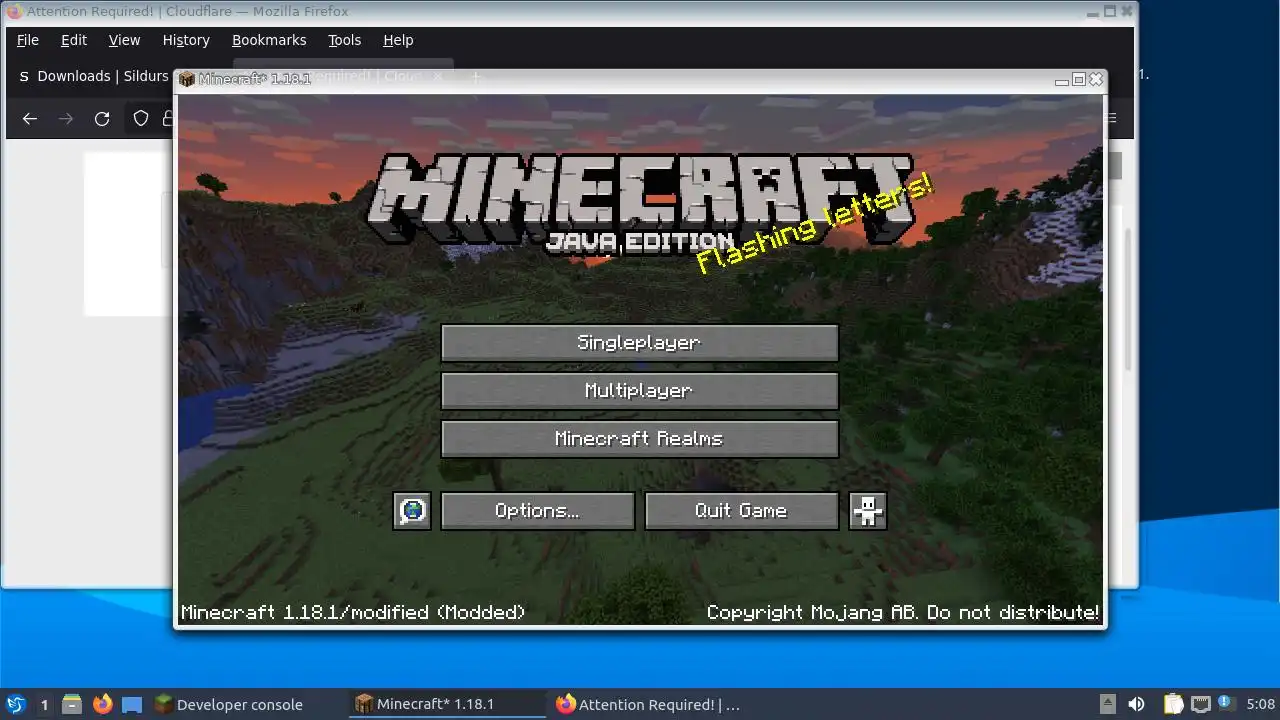Open Firefox History menu
This screenshot has width=1280, height=720.
(x=186, y=40)
